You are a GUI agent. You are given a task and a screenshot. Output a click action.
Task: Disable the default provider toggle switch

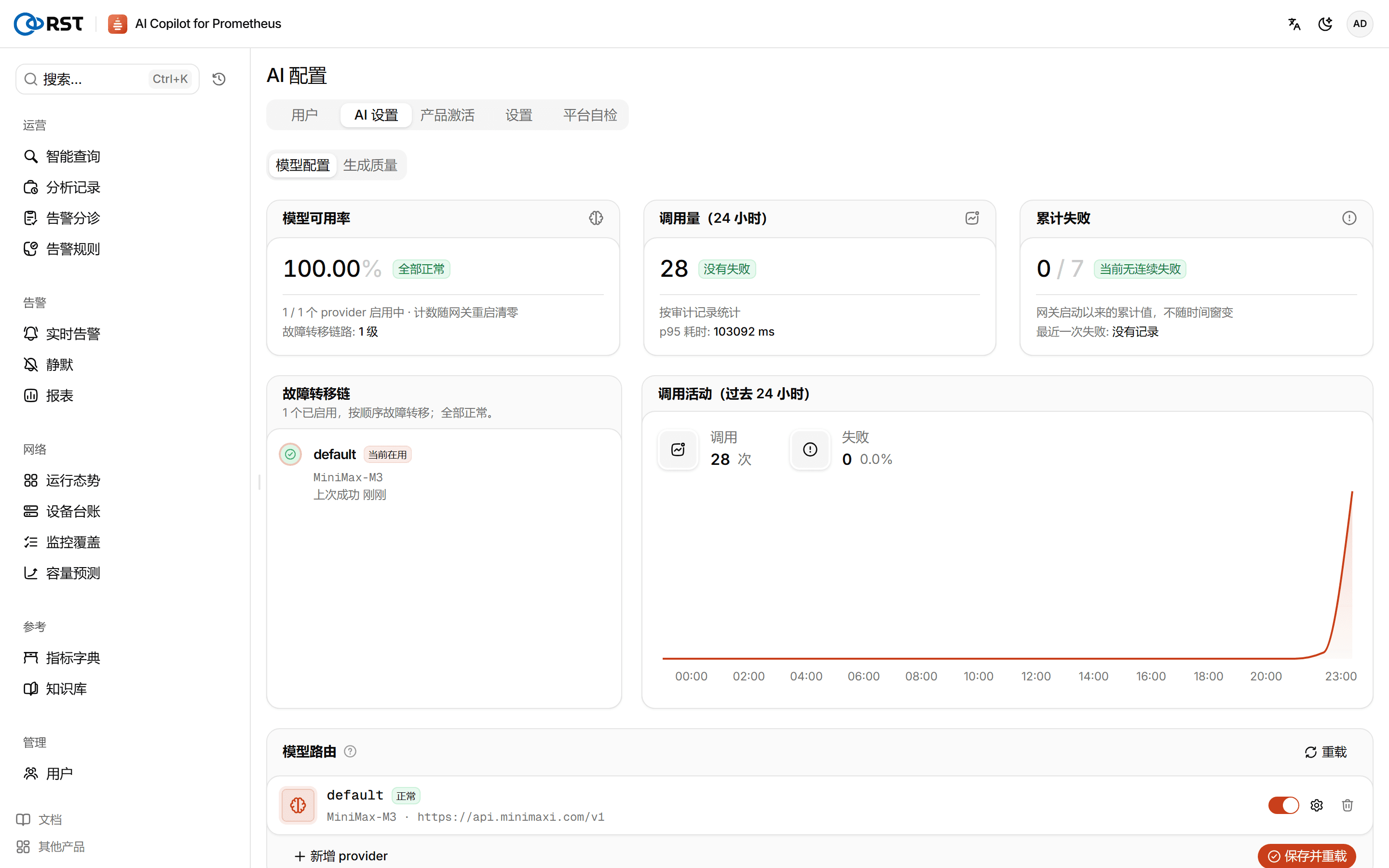pos(1283,805)
